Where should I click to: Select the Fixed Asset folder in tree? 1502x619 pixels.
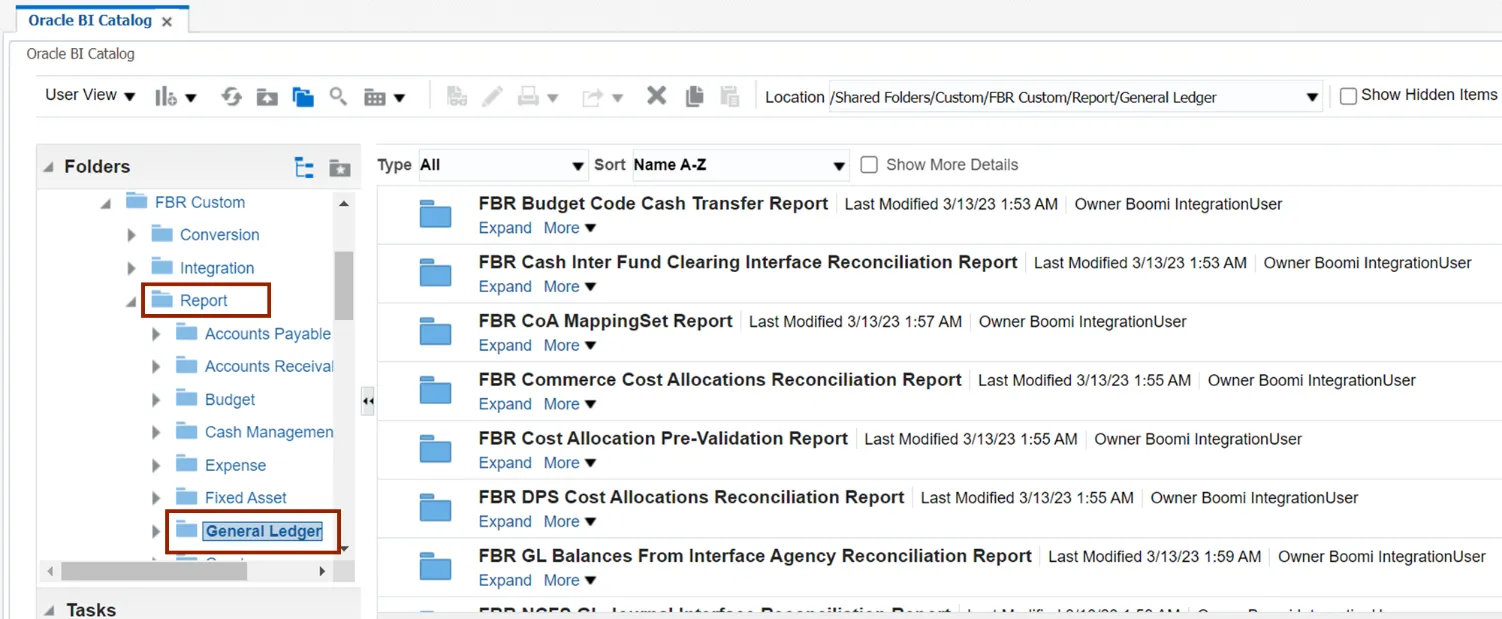click(245, 497)
